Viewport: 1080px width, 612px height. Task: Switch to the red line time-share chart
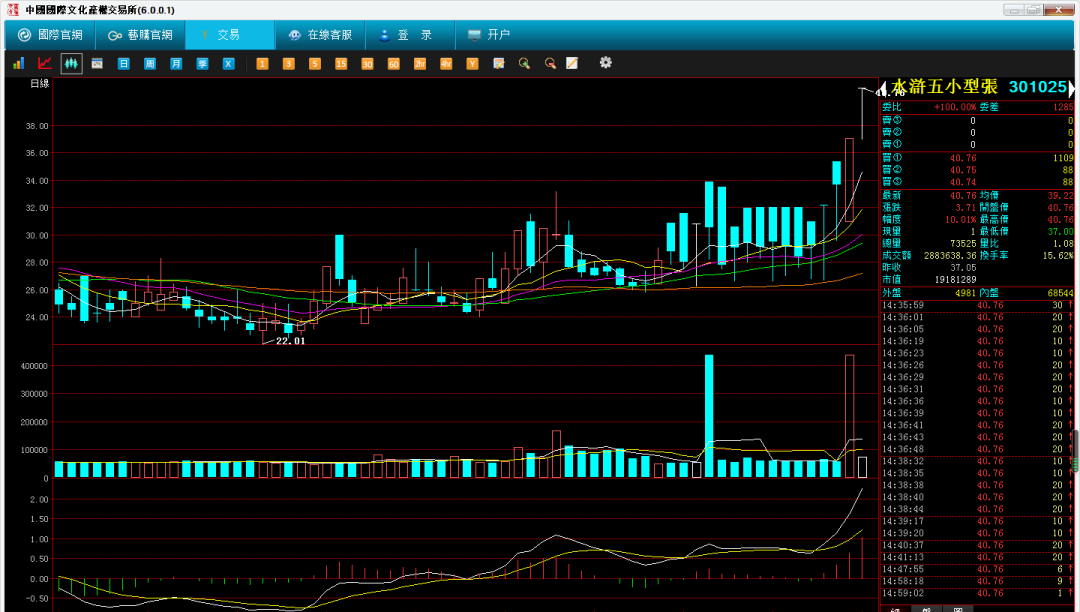[x=45, y=63]
